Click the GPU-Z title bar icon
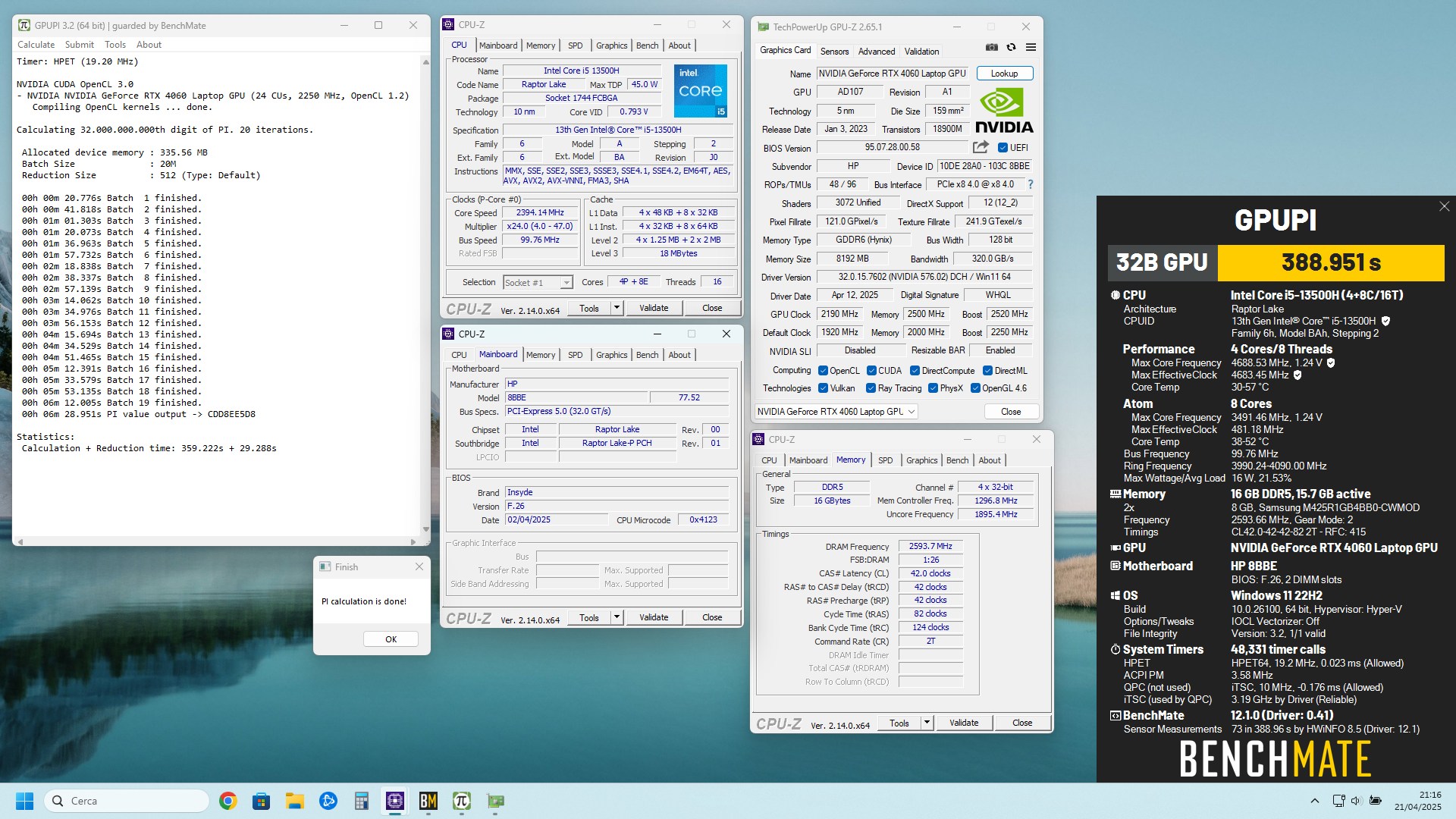Screen dimensions: 1456x819 pyautogui.click(x=763, y=27)
